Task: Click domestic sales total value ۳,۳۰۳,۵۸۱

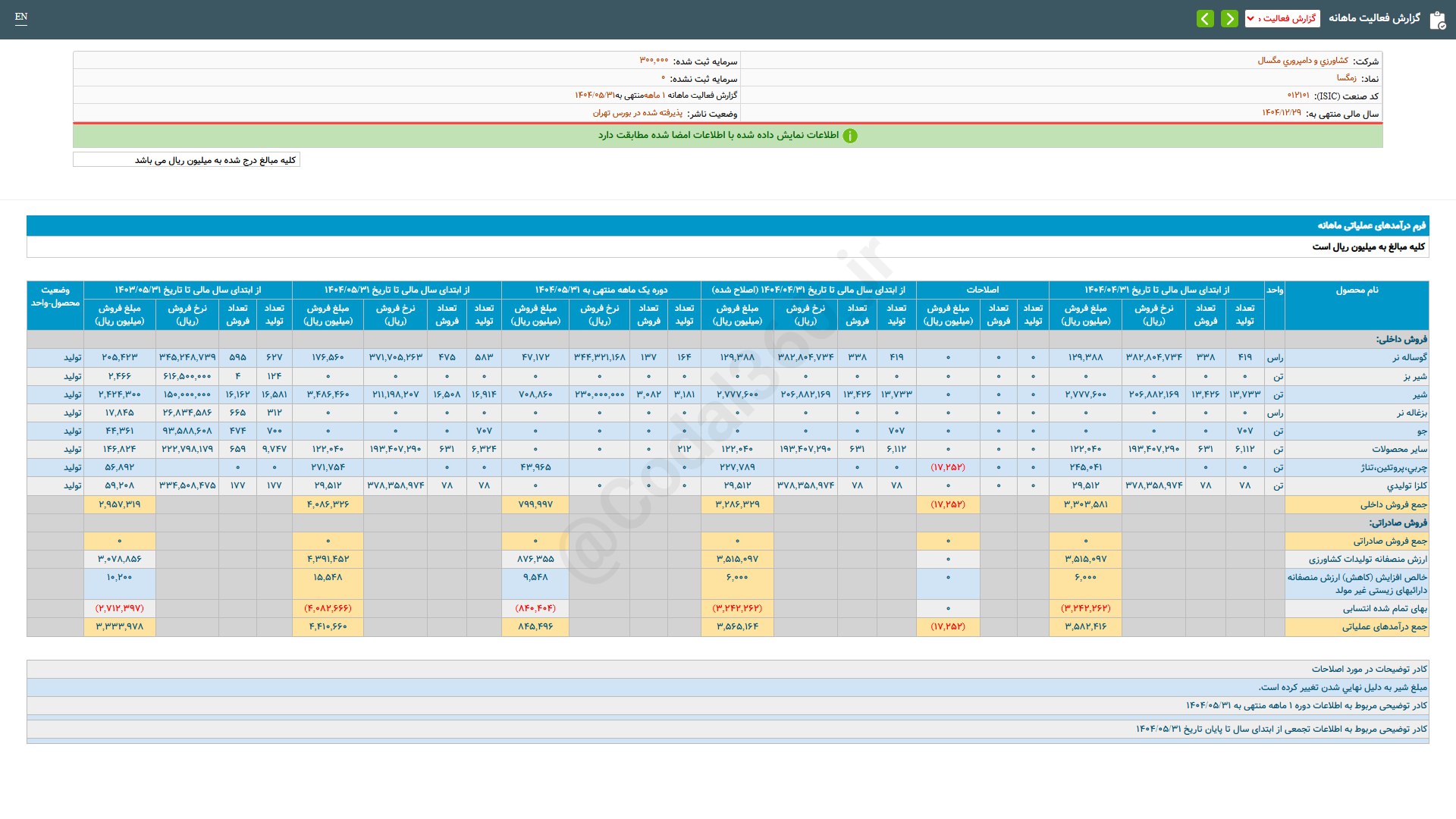Action: 1086,505
